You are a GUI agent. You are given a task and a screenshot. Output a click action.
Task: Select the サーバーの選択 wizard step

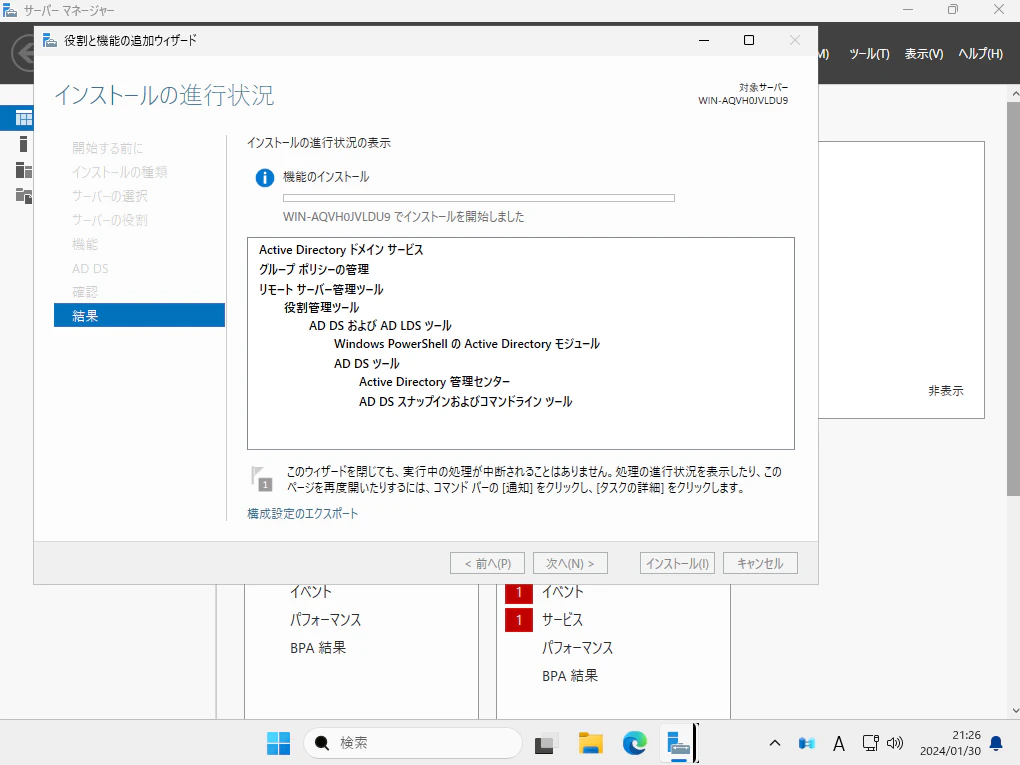coord(110,196)
